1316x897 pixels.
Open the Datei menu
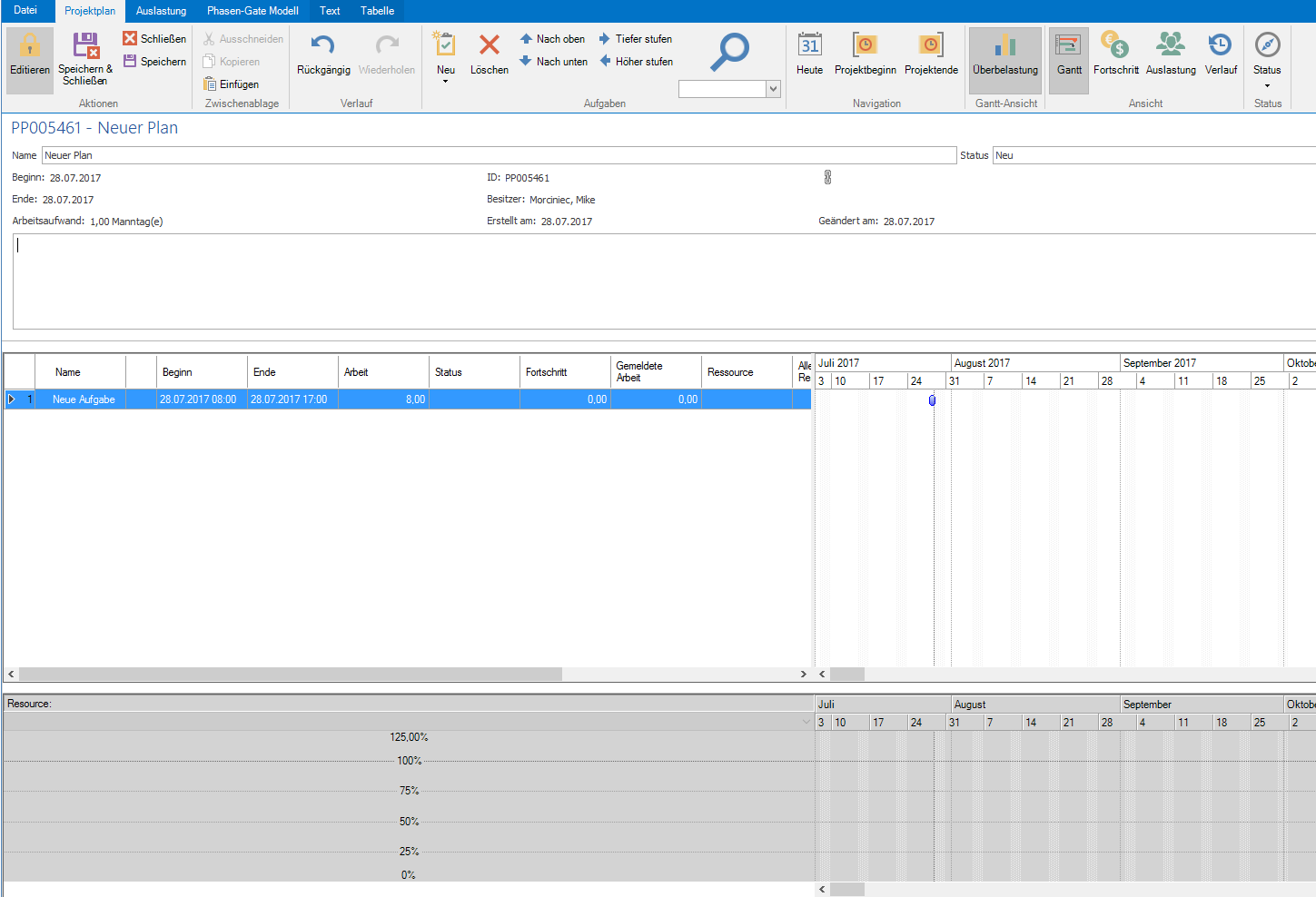(25, 11)
